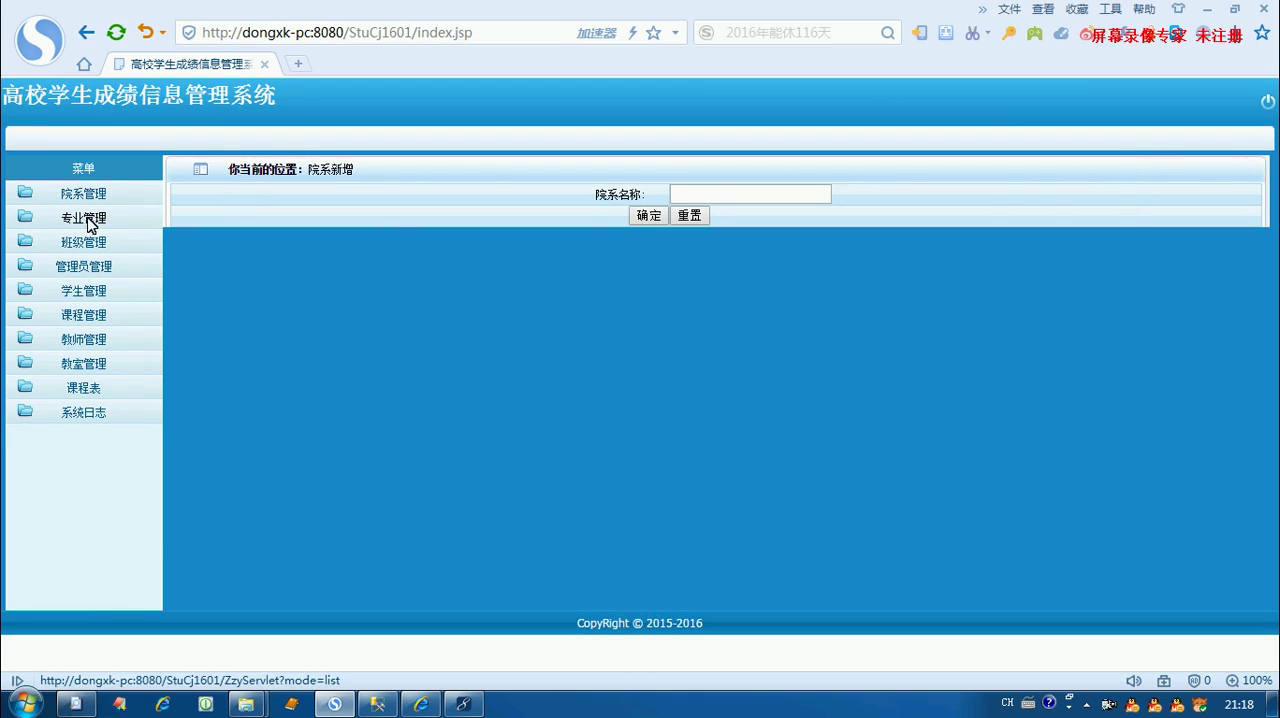This screenshot has width=1280, height=718.
Task: Click the orange undo-closed-tab arrow
Action: tap(146, 32)
